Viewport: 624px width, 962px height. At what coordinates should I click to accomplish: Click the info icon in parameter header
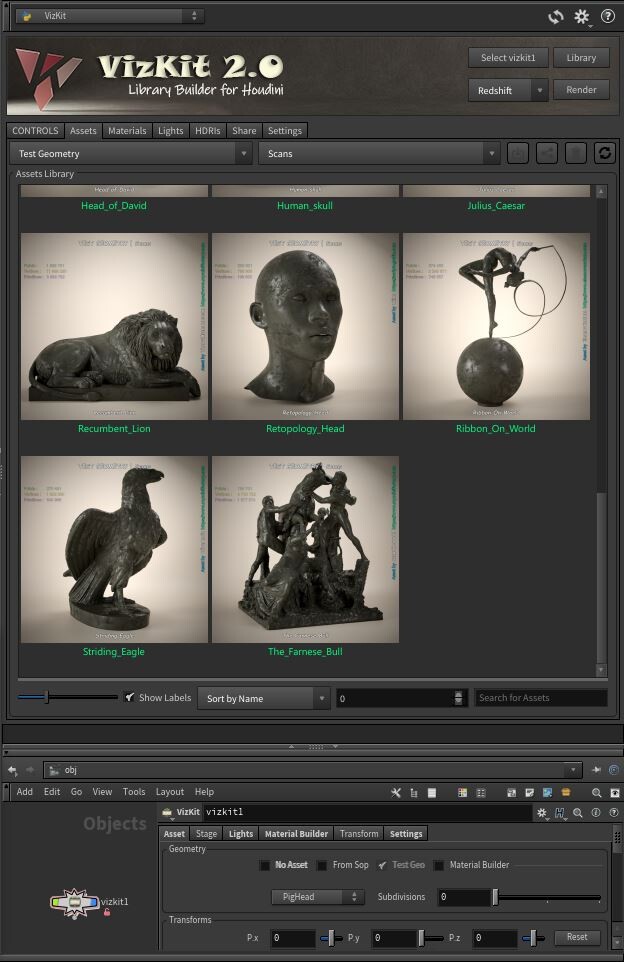pos(596,812)
